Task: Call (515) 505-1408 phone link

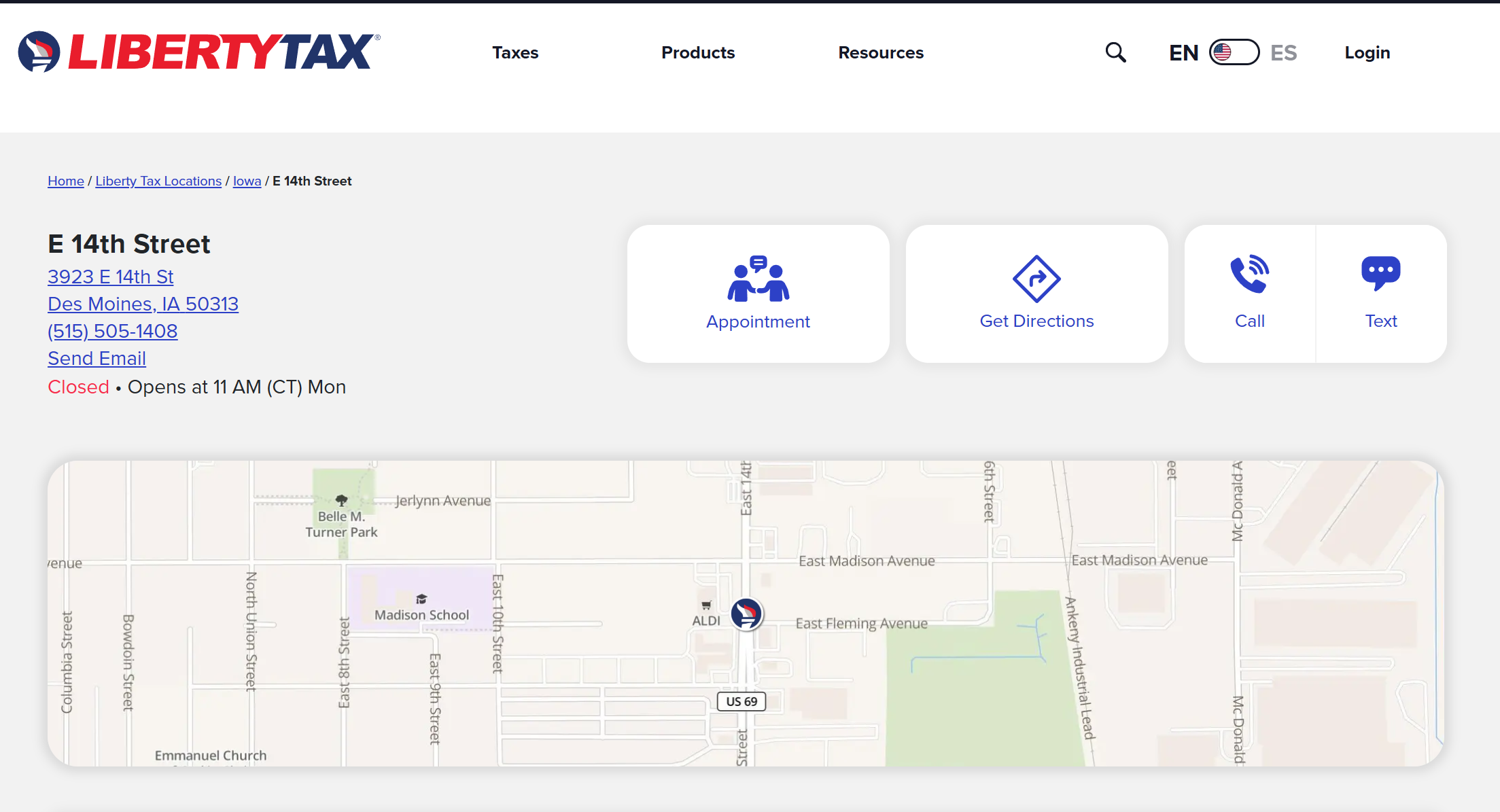Action: tap(112, 331)
